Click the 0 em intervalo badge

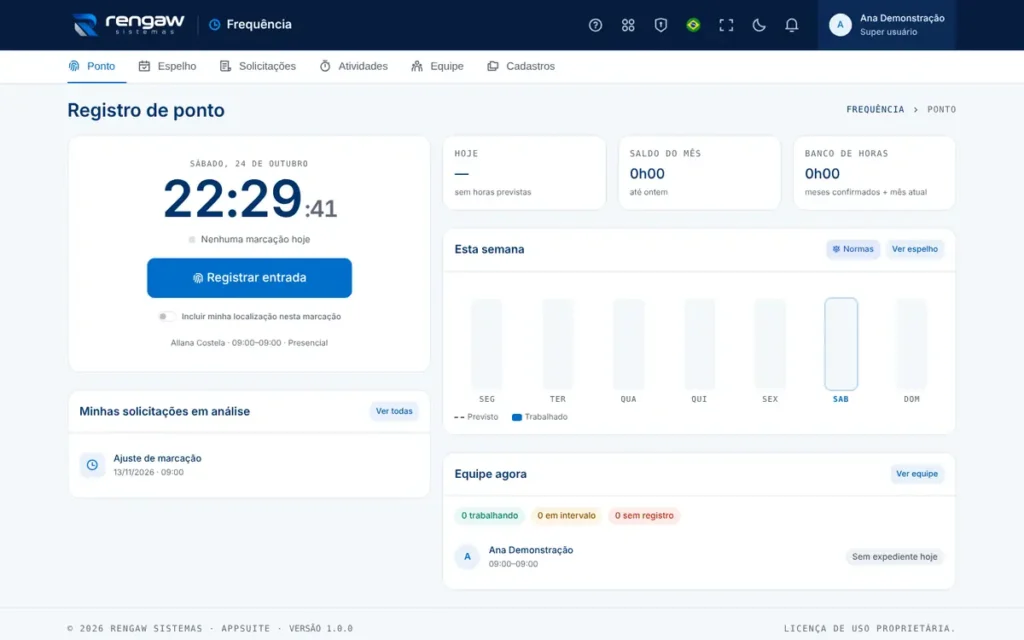(x=566, y=515)
